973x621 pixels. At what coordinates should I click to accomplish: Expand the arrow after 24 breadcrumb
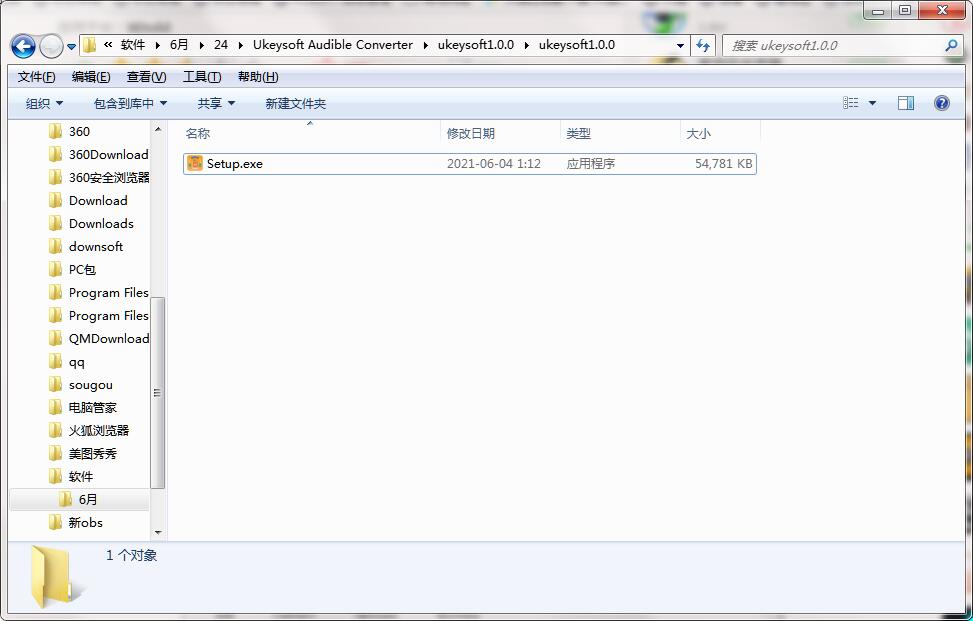click(x=241, y=45)
